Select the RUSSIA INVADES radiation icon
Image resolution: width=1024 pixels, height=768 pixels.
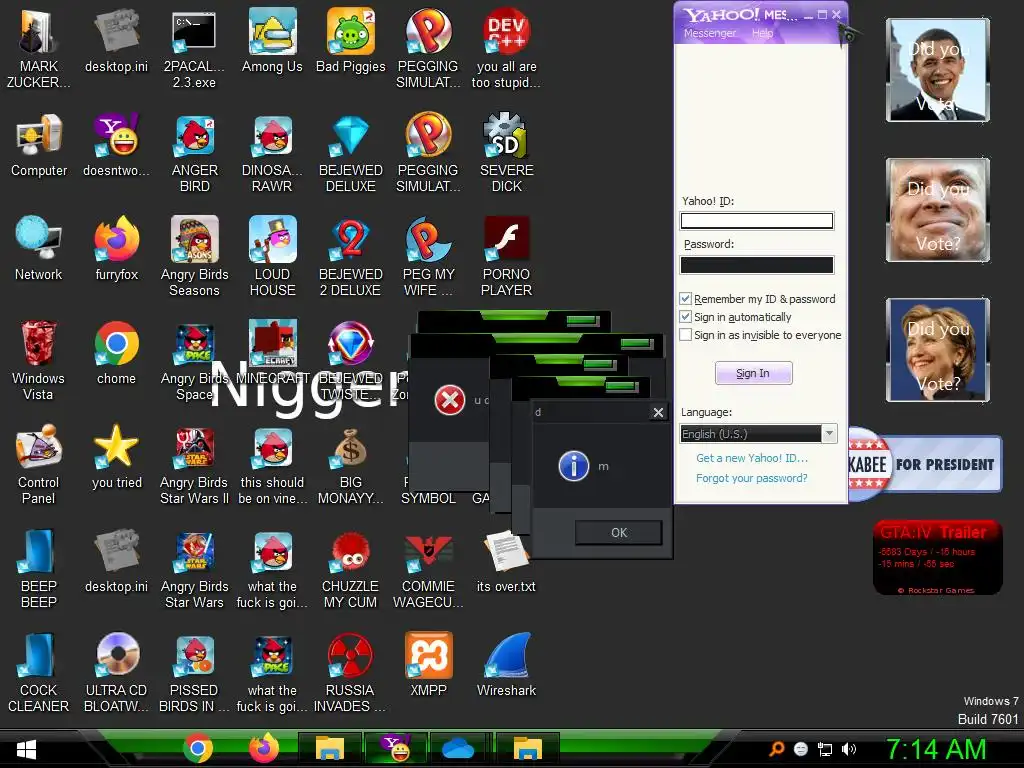coord(351,673)
